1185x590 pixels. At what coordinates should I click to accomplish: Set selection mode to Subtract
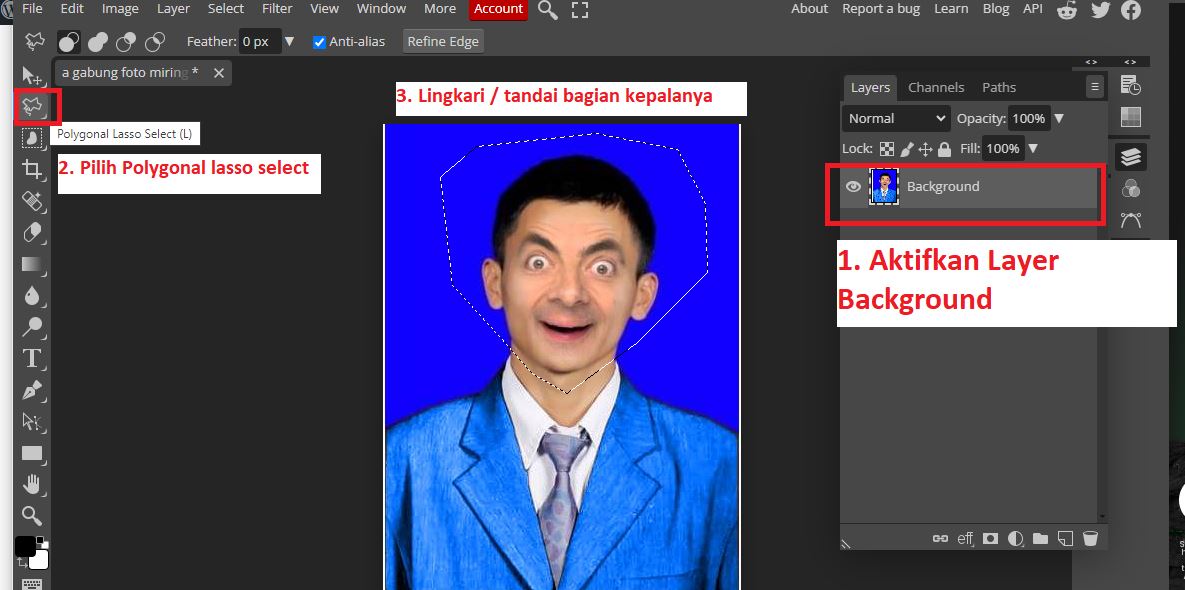[x=126, y=42]
